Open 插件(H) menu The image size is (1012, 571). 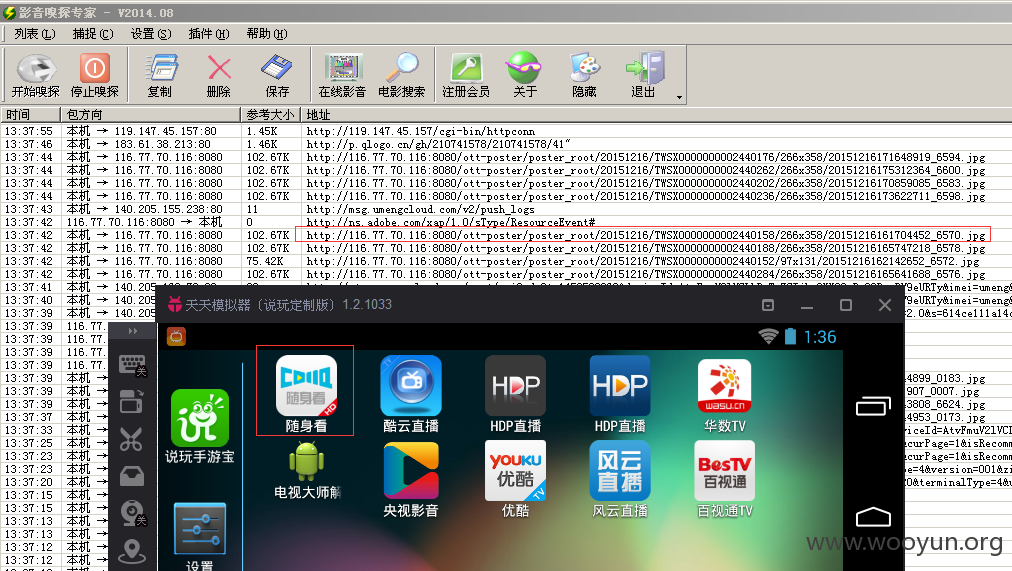pos(209,34)
